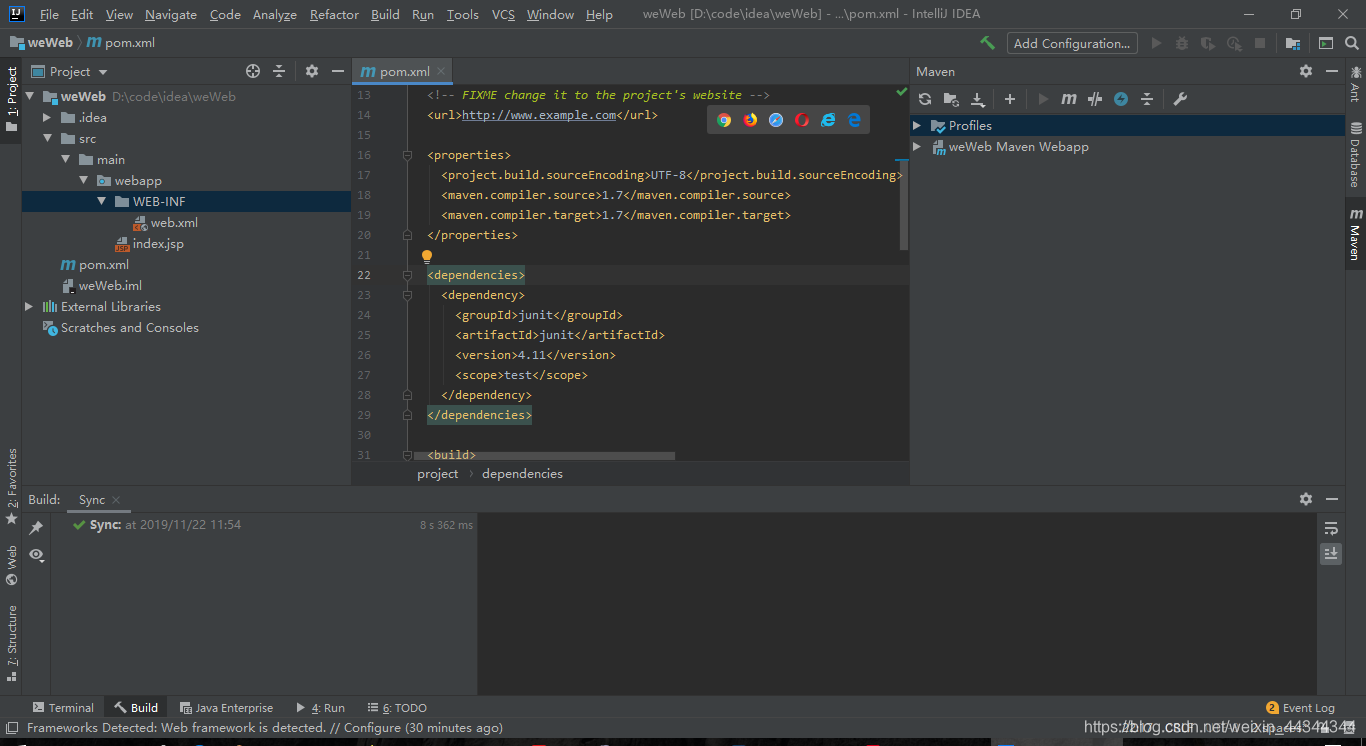
Task: Open Maven panel gear options
Action: pos(1306,71)
